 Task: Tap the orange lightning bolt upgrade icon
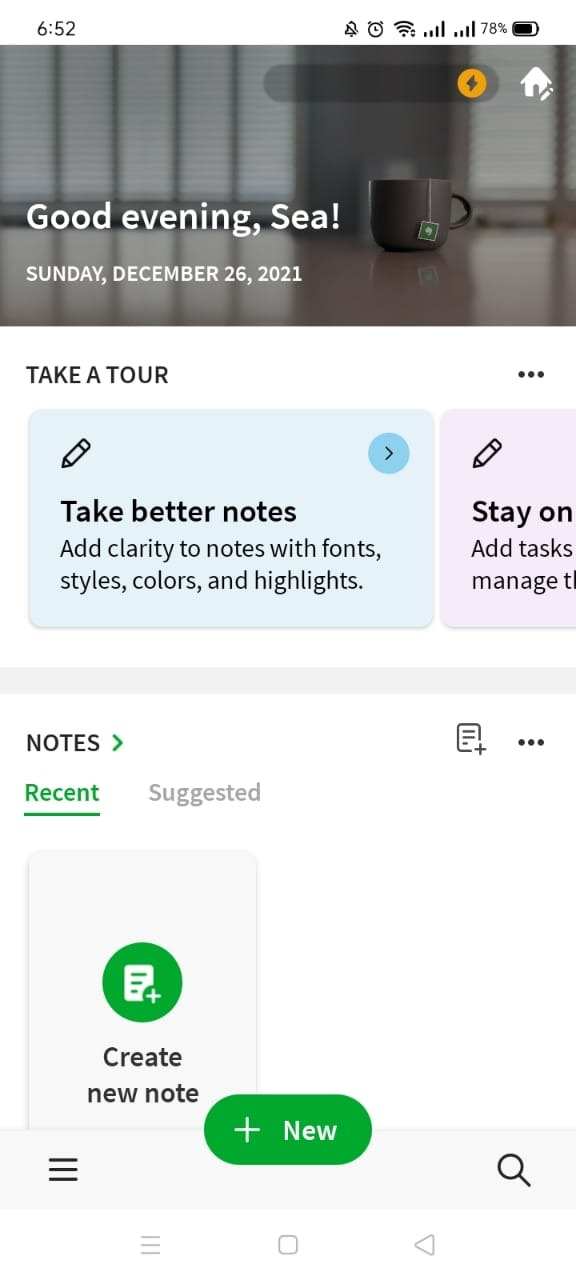[x=471, y=84]
